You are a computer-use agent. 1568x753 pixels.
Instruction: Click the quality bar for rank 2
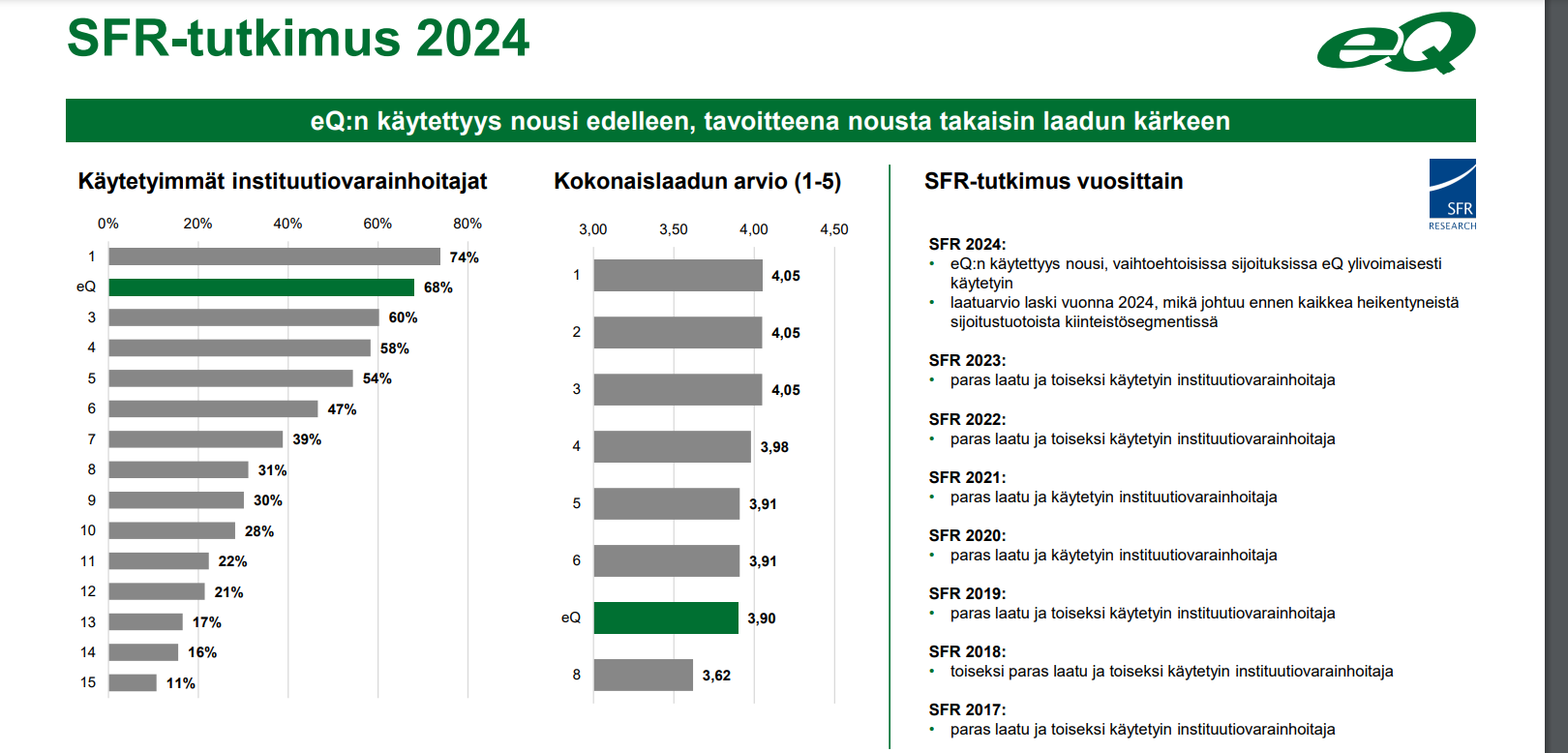tap(678, 332)
